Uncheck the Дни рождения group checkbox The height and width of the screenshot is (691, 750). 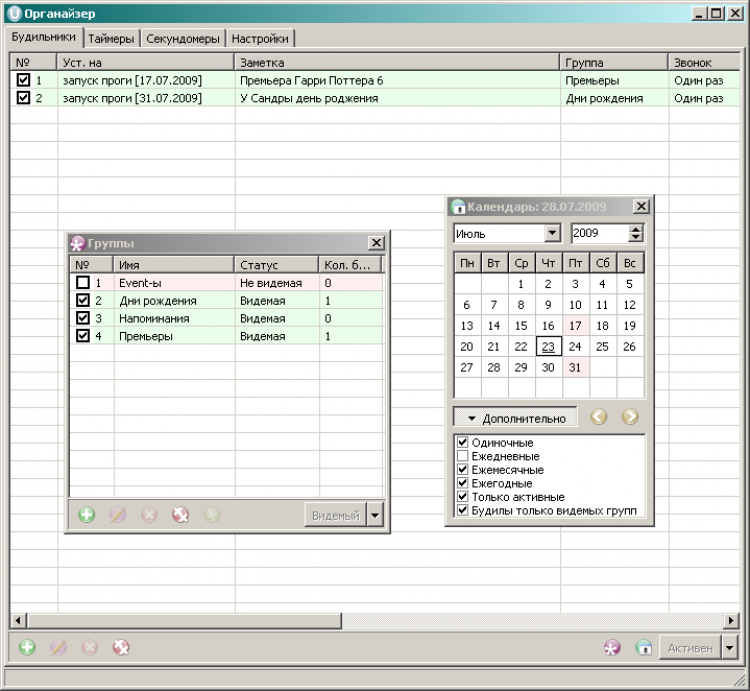tap(83, 300)
